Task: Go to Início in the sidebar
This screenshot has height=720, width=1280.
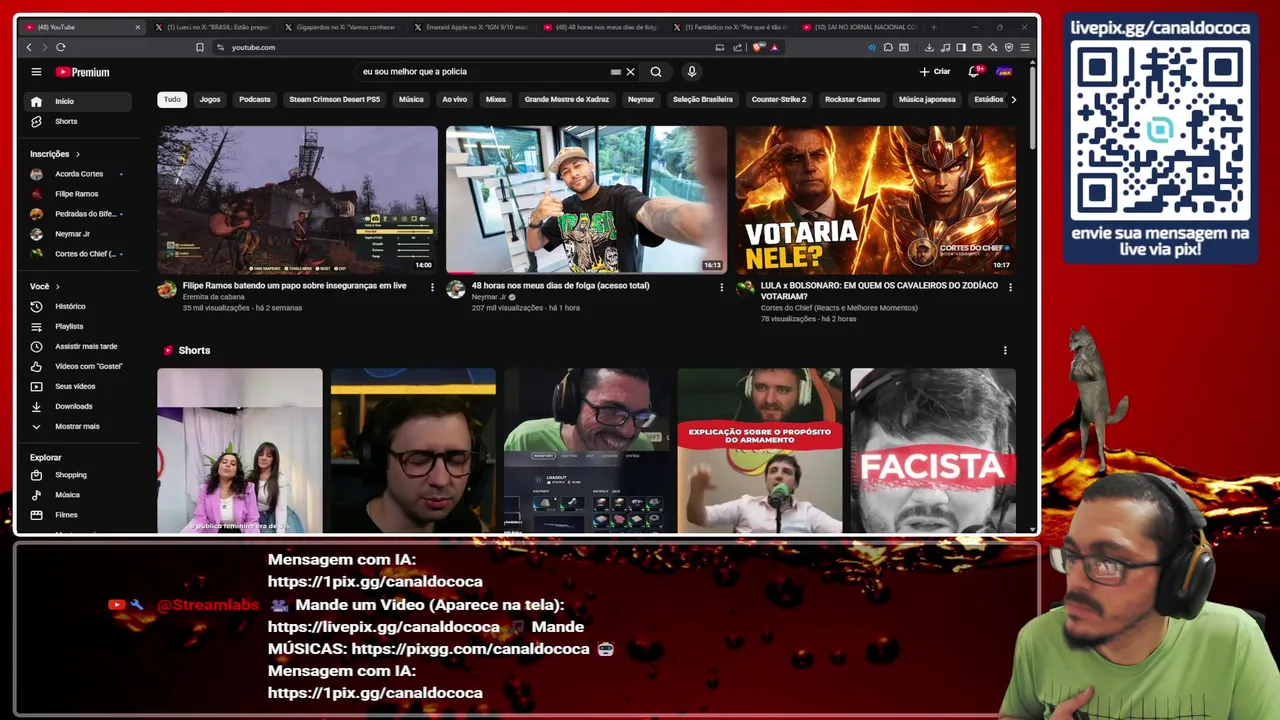Action: pyautogui.click(x=78, y=101)
